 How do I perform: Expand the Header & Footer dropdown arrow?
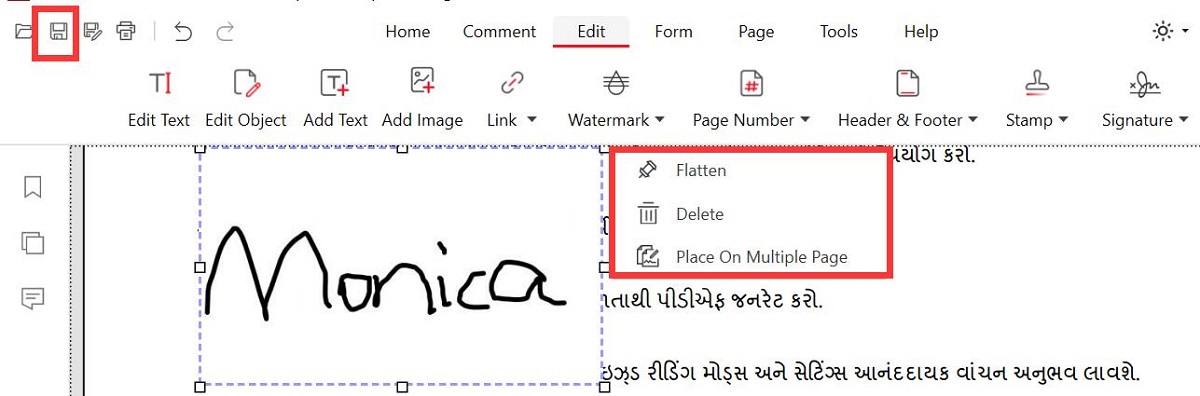(972, 120)
